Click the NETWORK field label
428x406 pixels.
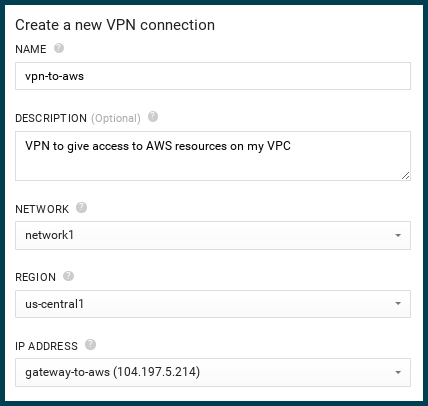point(42,209)
